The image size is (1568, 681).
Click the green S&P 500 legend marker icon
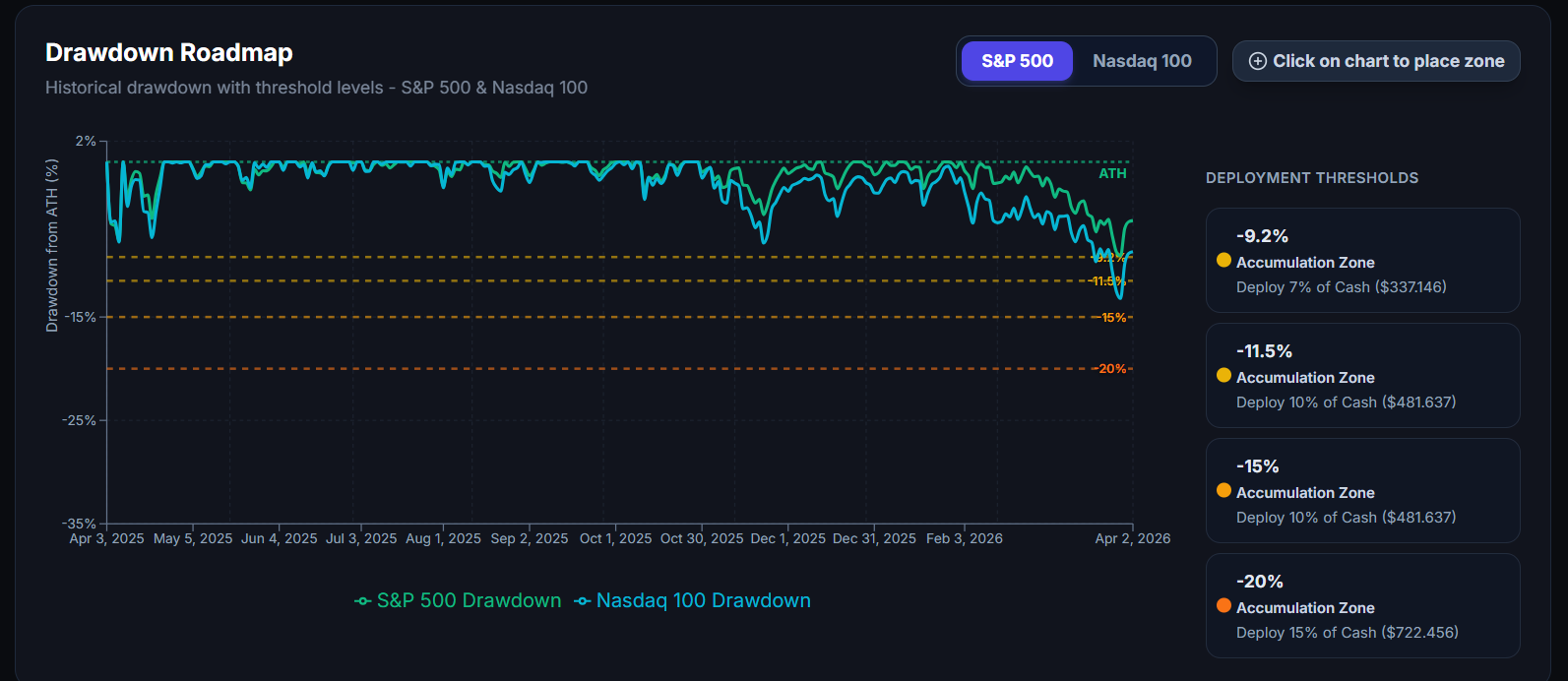tap(362, 601)
